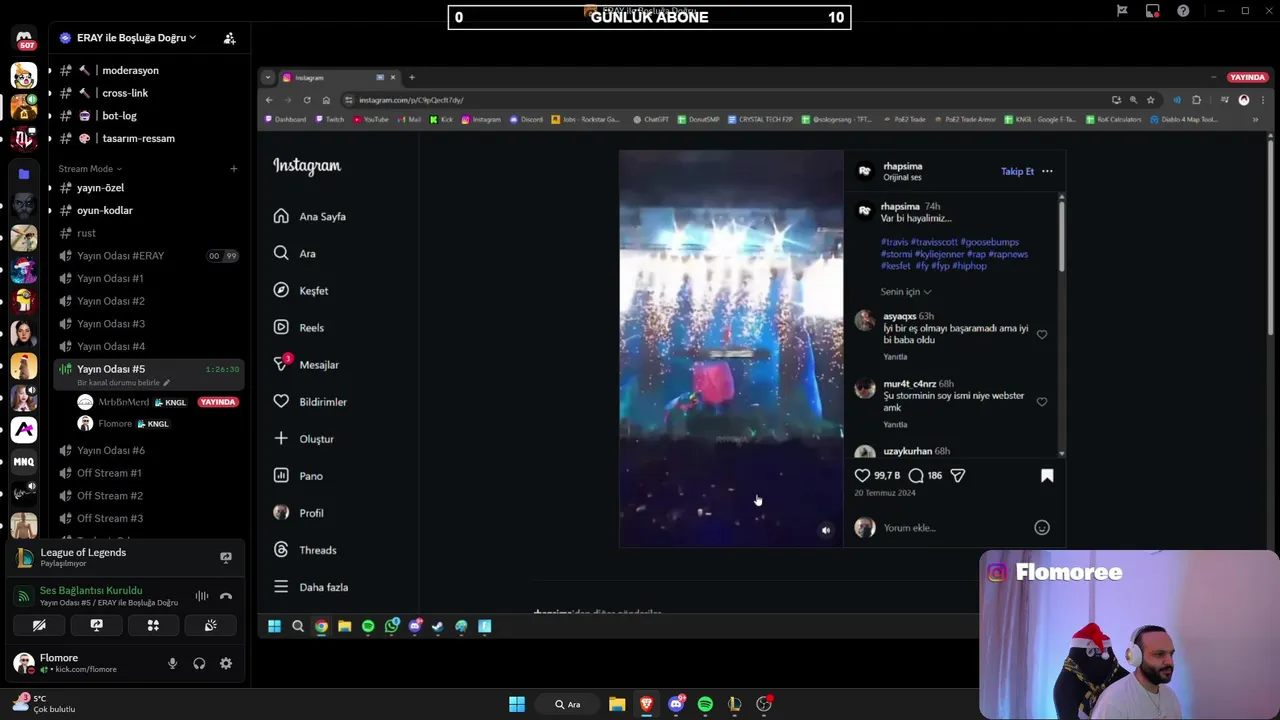Open Spotify from the bottom taskbar

coord(705,704)
